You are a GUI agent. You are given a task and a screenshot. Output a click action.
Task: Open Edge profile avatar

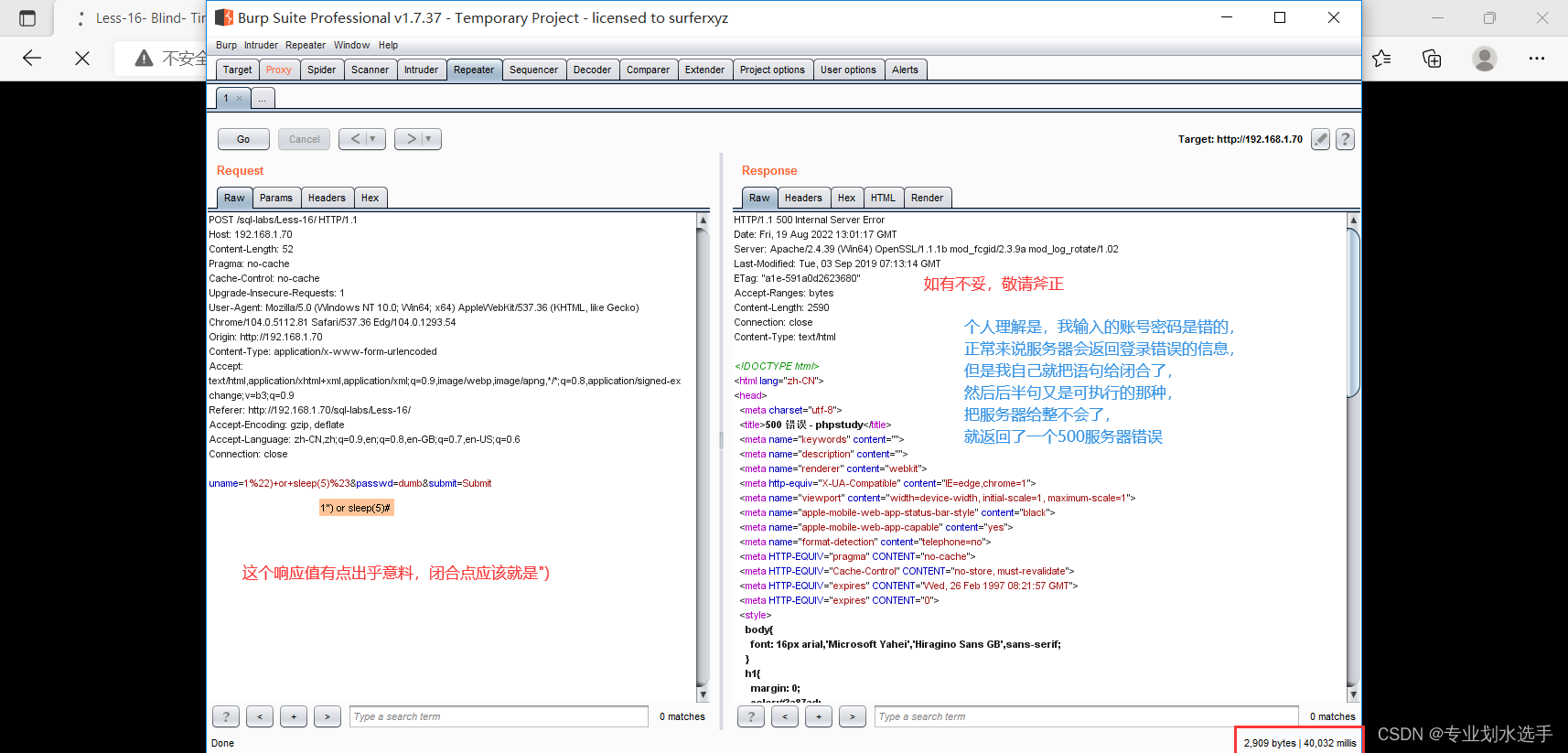click(1485, 59)
